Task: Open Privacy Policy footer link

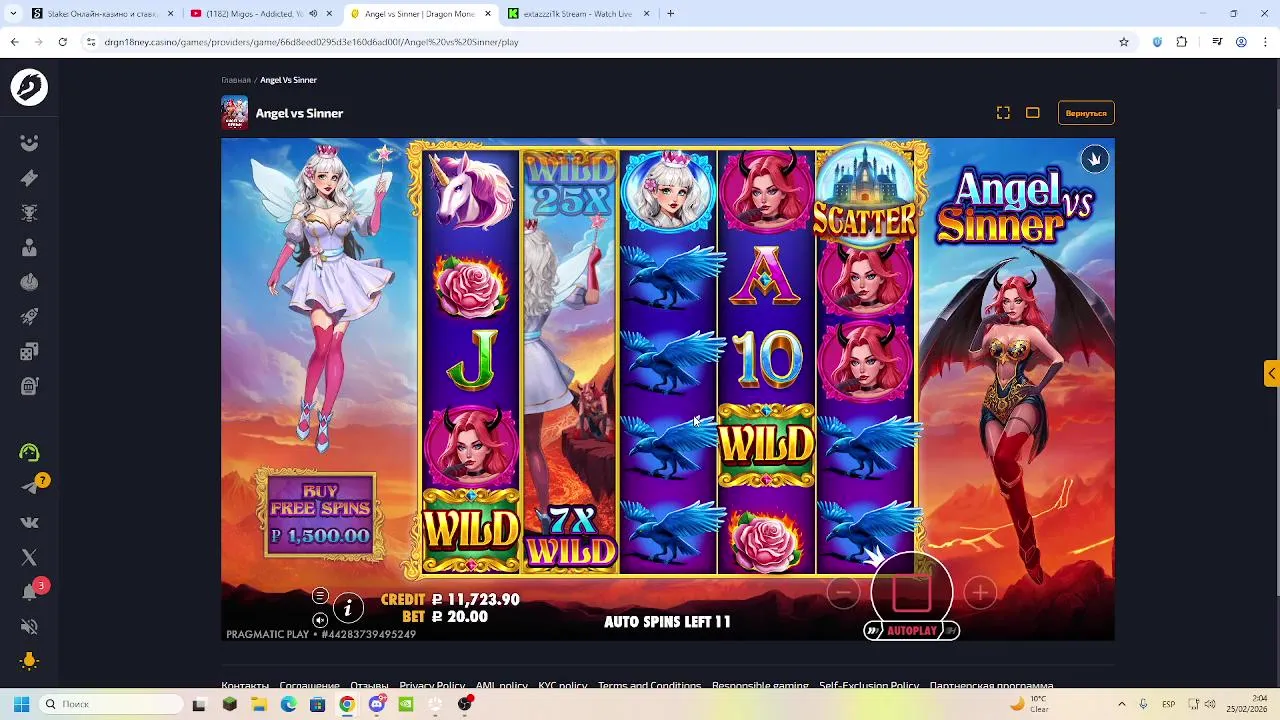Action: [x=432, y=686]
